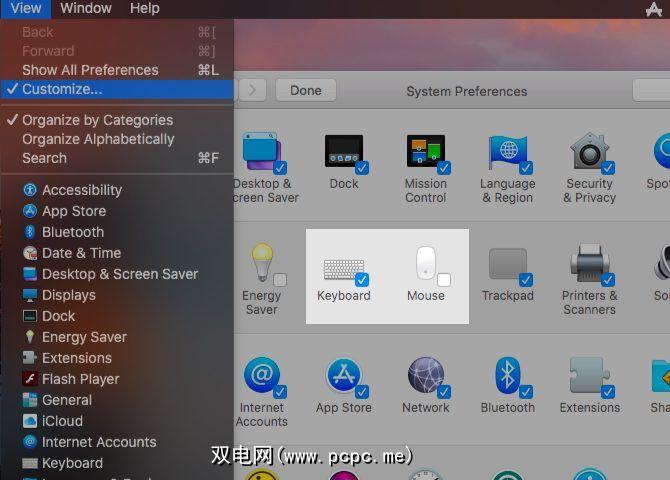Screen dimensions: 670x480
Task: Open Flash Player from View menu
Action: [x=117, y=379]
